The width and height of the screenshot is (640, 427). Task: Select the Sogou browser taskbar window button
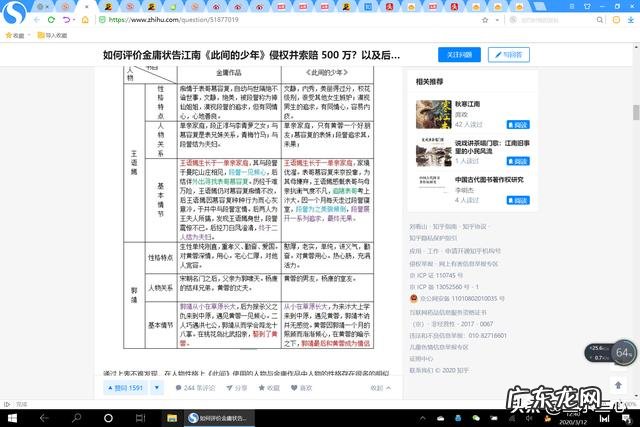pyautogui.click(x=219, y=418)
